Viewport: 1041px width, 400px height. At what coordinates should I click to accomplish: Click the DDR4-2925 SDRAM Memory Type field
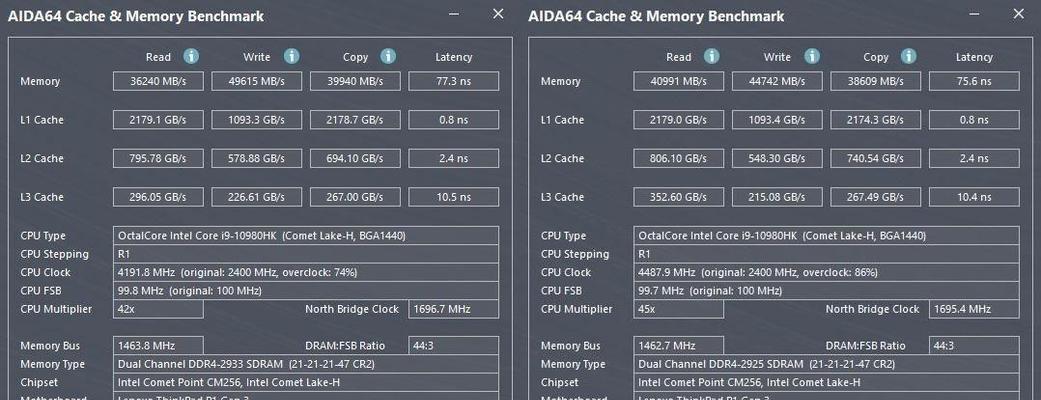click(x=827, y=364)
